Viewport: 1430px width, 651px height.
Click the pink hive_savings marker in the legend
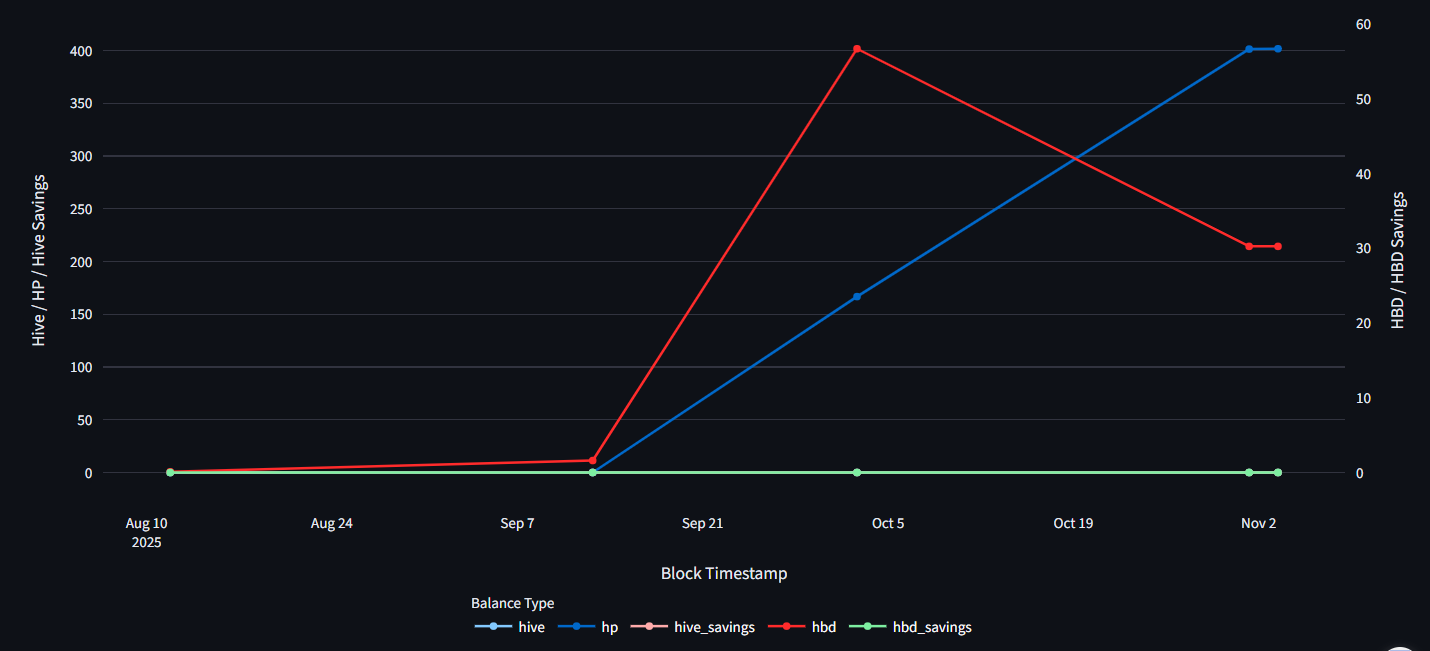[651, 627]
